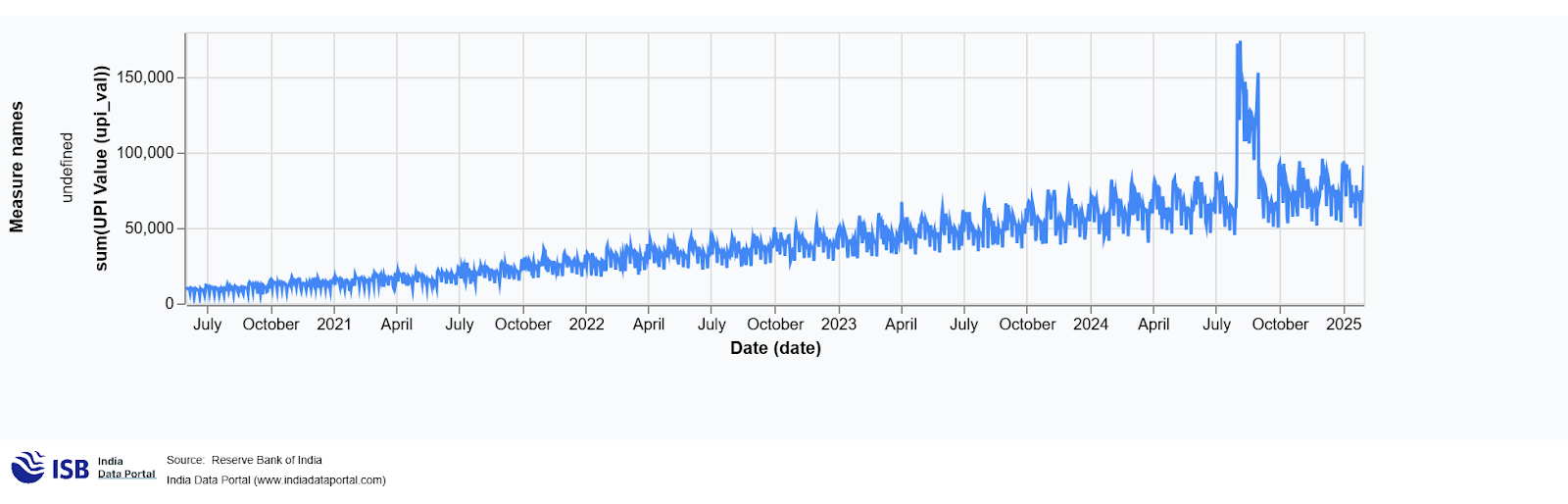Click the 2021 x-axis label
Image resolution: width=1568 pixels, height=504 pixels.
click(x=334, y=325)
